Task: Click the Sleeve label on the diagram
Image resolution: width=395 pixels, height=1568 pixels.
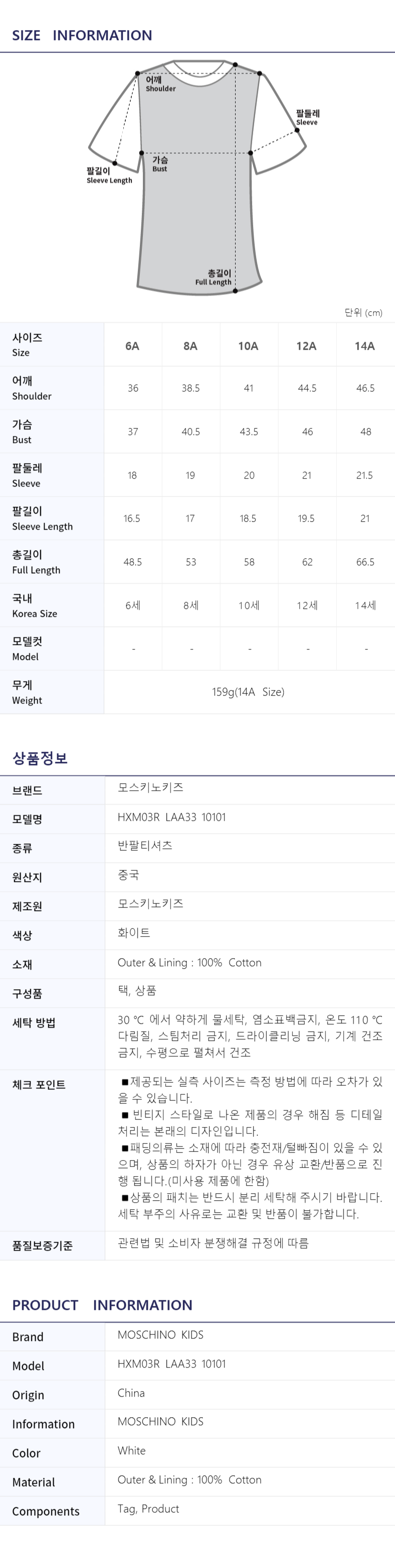Action: pos(308,117)
